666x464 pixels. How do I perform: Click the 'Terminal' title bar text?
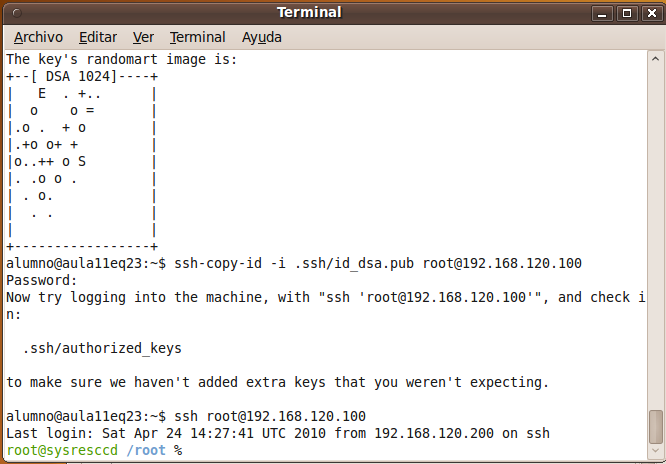[x=309, y=12]
